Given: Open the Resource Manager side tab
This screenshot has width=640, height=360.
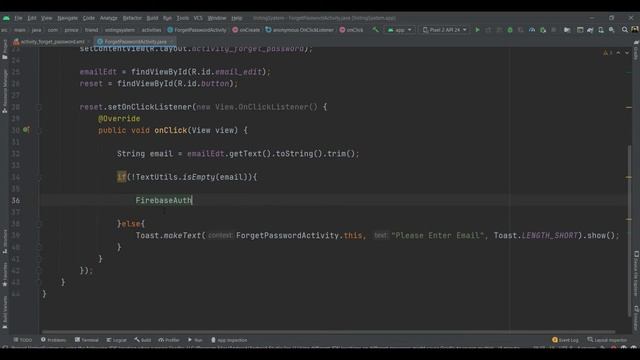Looking at the screenshot, I should [x=4, y=91].
